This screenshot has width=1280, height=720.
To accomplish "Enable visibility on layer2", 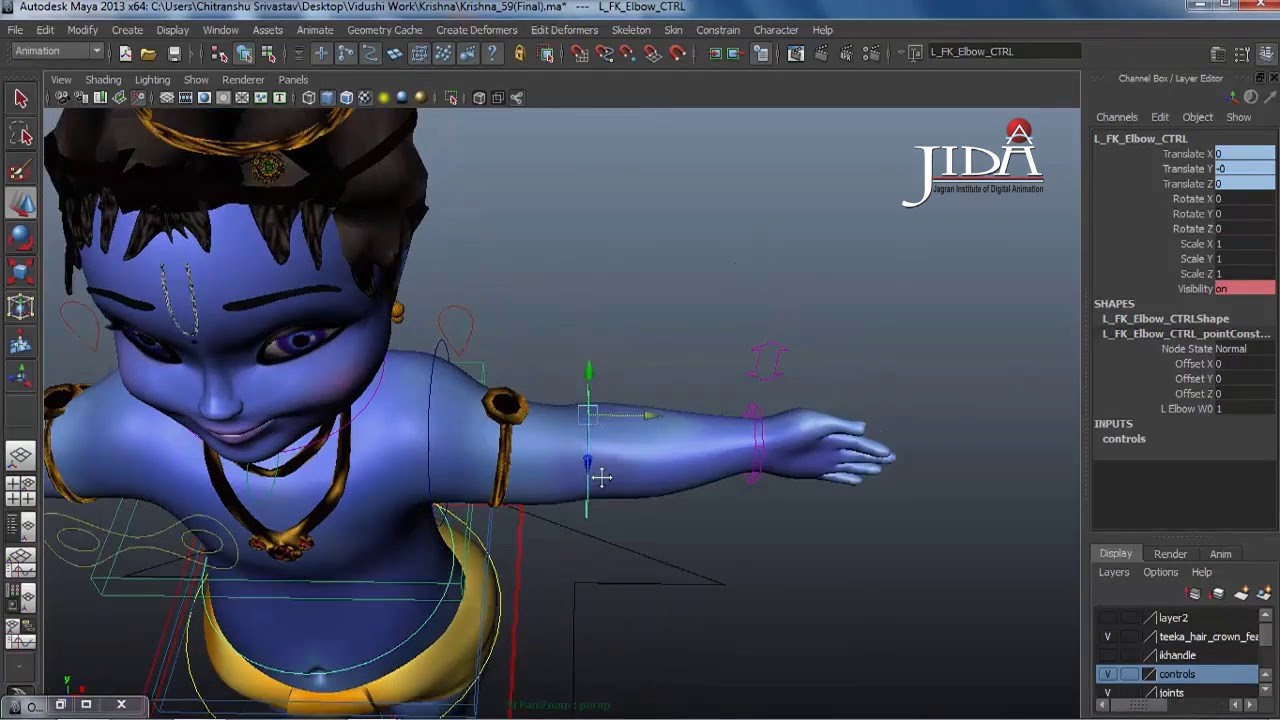I will coord(1108,618).
